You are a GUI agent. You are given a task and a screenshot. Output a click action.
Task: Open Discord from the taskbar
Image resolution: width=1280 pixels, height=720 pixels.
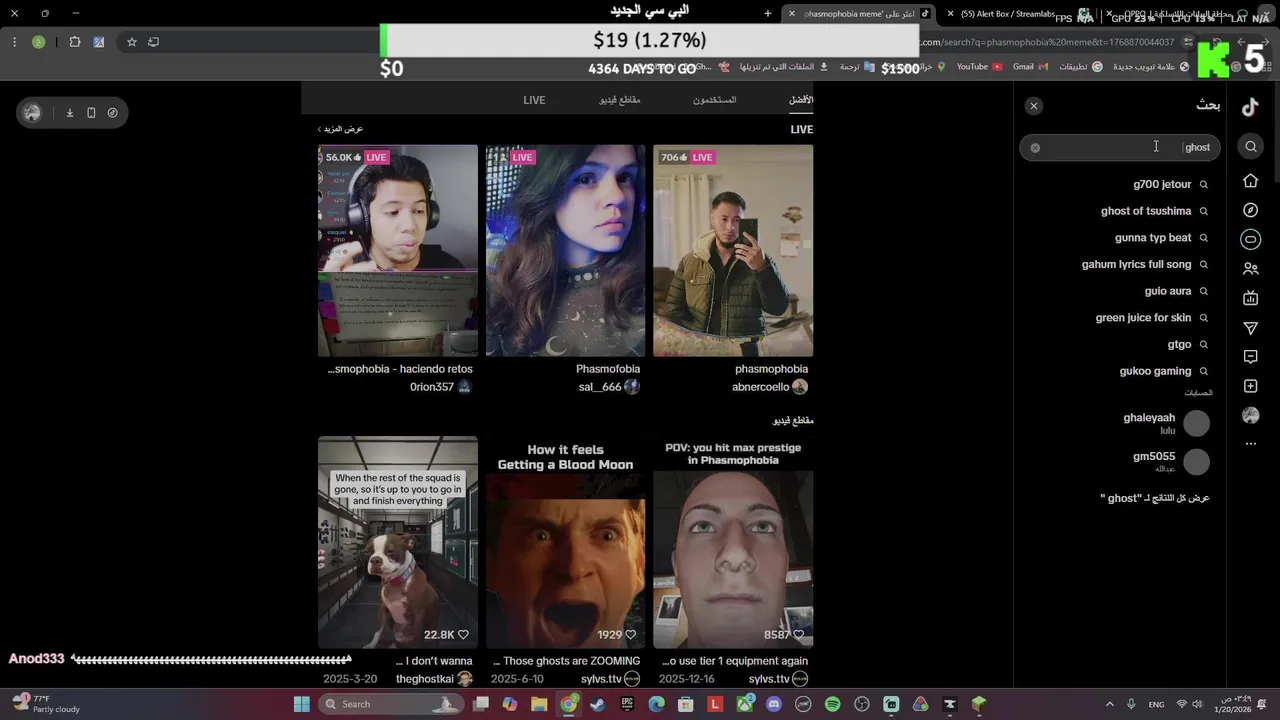tap(773, 704)
